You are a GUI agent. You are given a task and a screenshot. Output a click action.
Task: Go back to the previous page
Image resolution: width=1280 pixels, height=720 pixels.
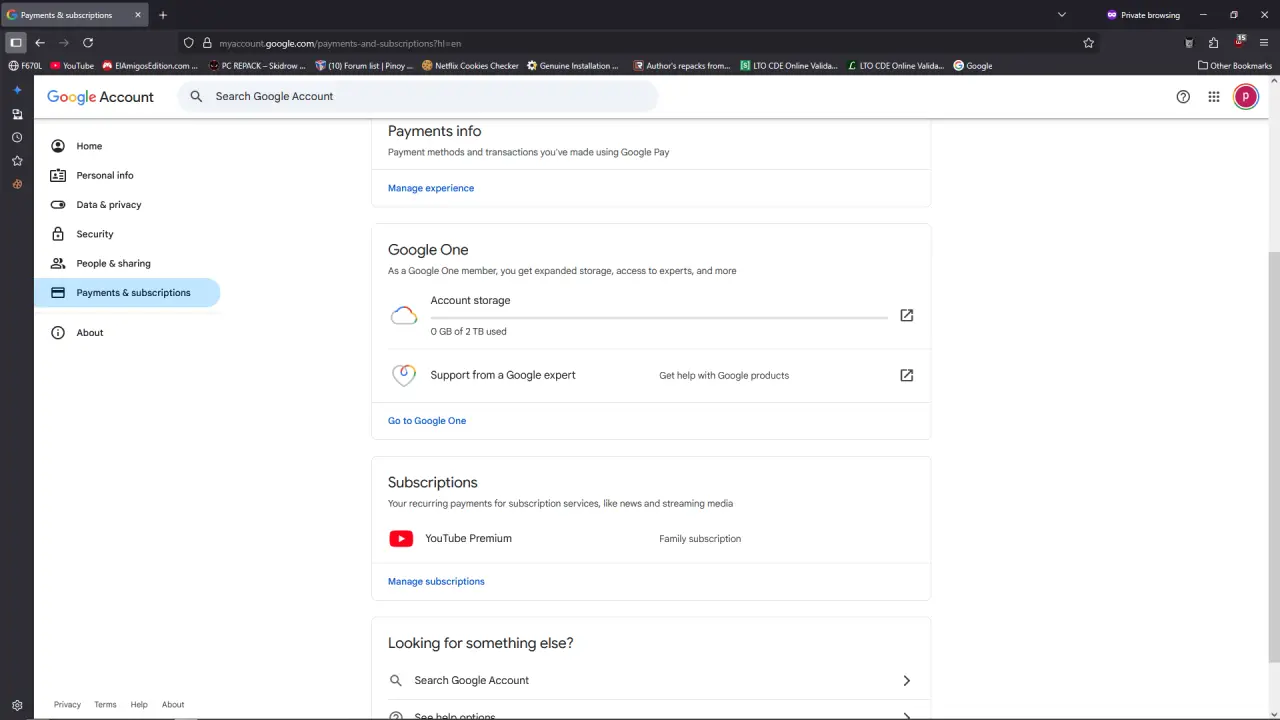(40, 43)
